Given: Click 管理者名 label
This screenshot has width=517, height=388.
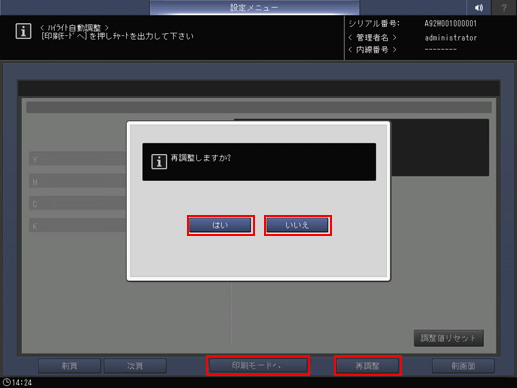Looking at the screenshot, I should tap(372, 38).
